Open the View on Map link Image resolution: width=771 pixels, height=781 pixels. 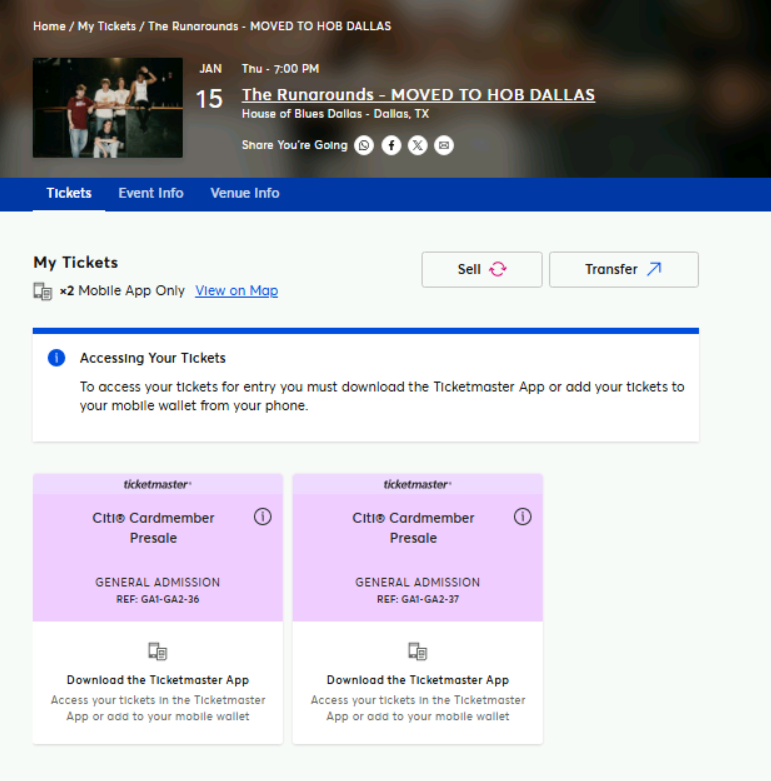[x=237, y=290]
